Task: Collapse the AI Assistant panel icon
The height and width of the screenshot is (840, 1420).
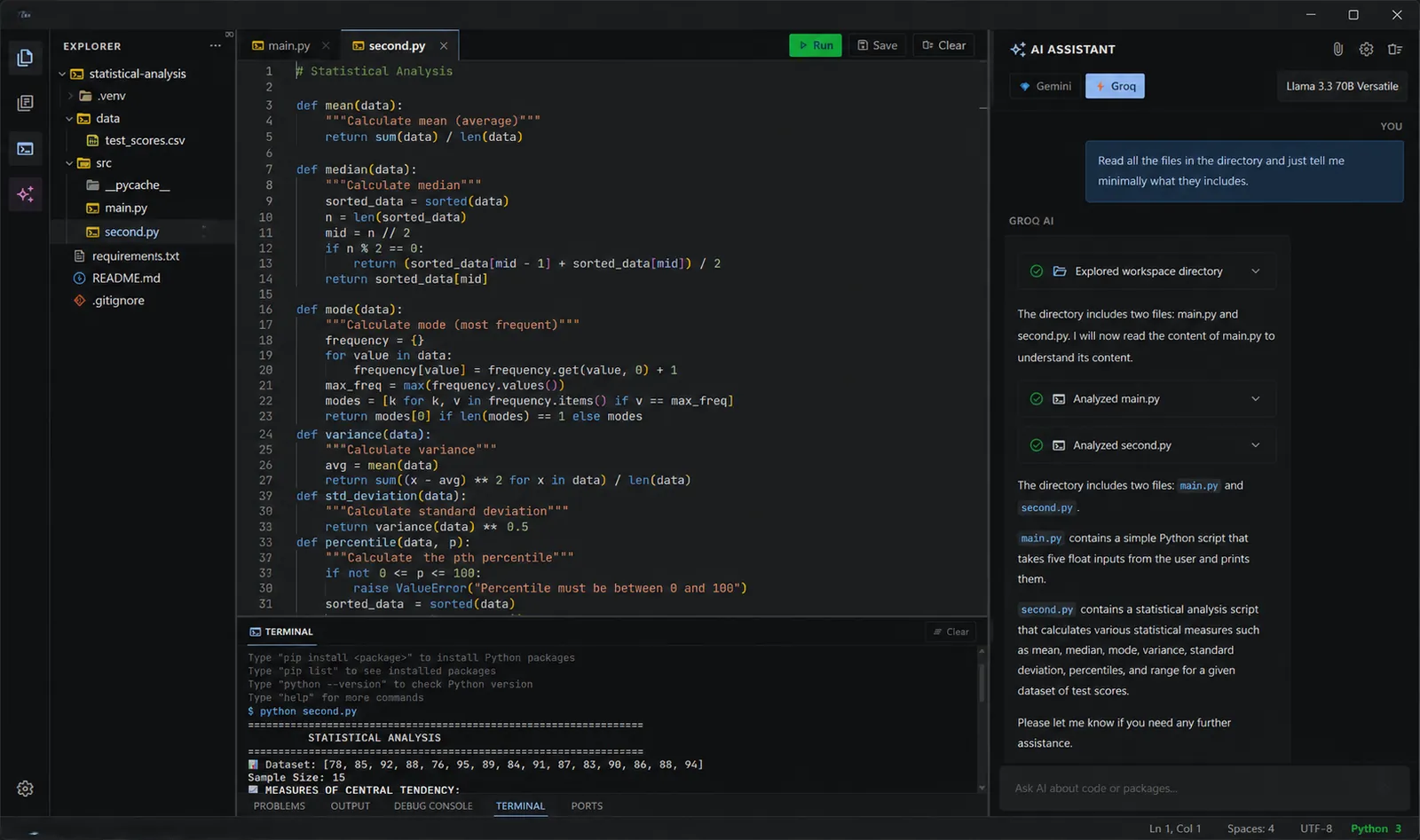Action: point(1395,49)
